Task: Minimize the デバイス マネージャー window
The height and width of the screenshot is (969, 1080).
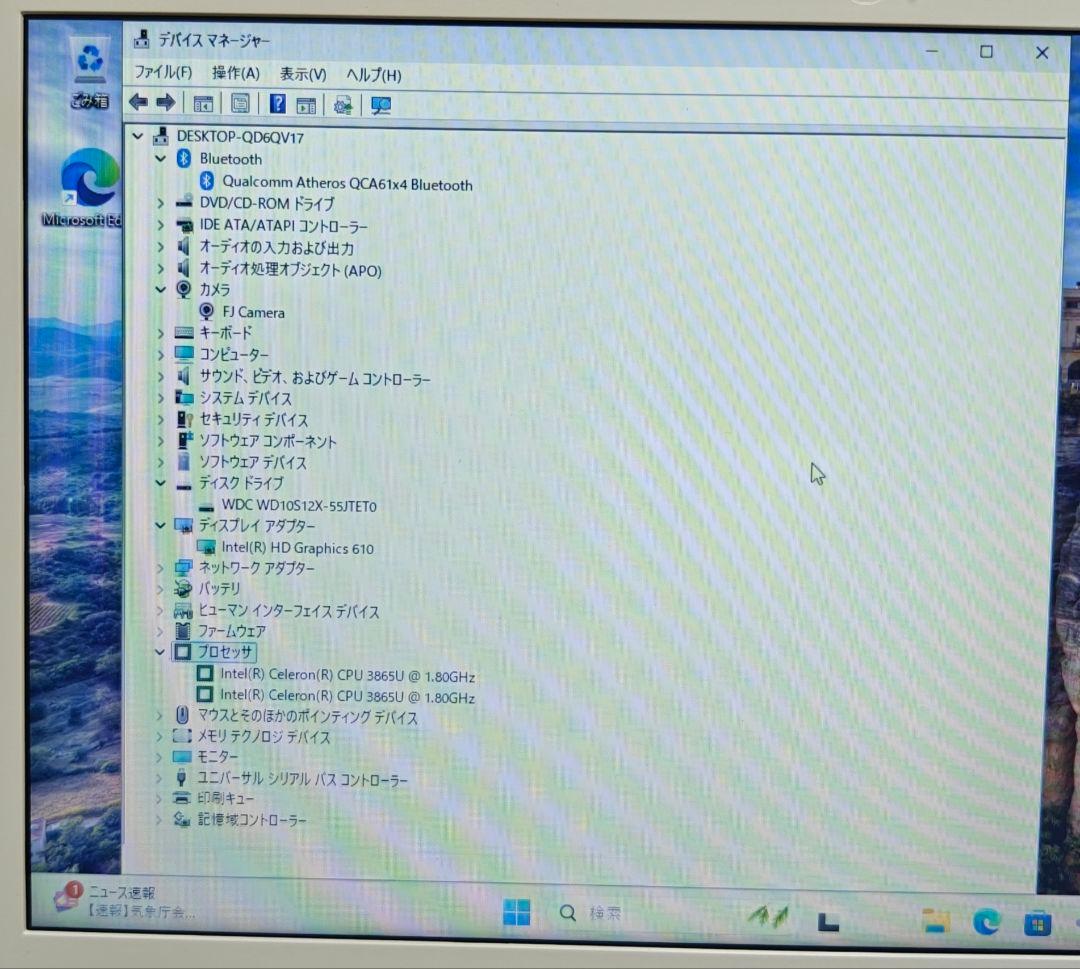Action: [x=931, y=51]
